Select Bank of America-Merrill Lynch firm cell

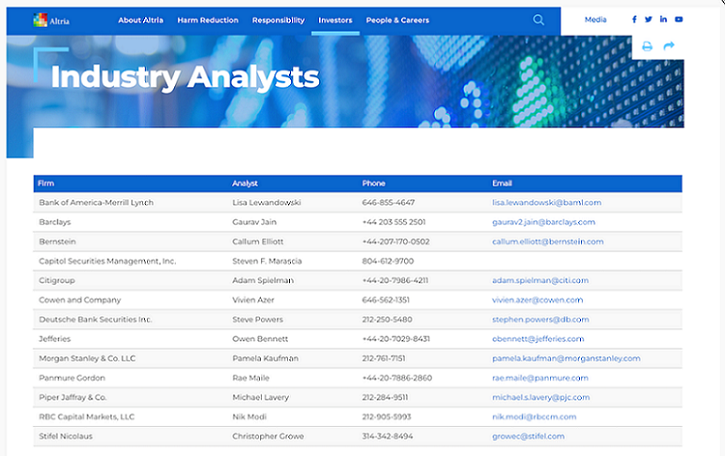coord(96,203)
